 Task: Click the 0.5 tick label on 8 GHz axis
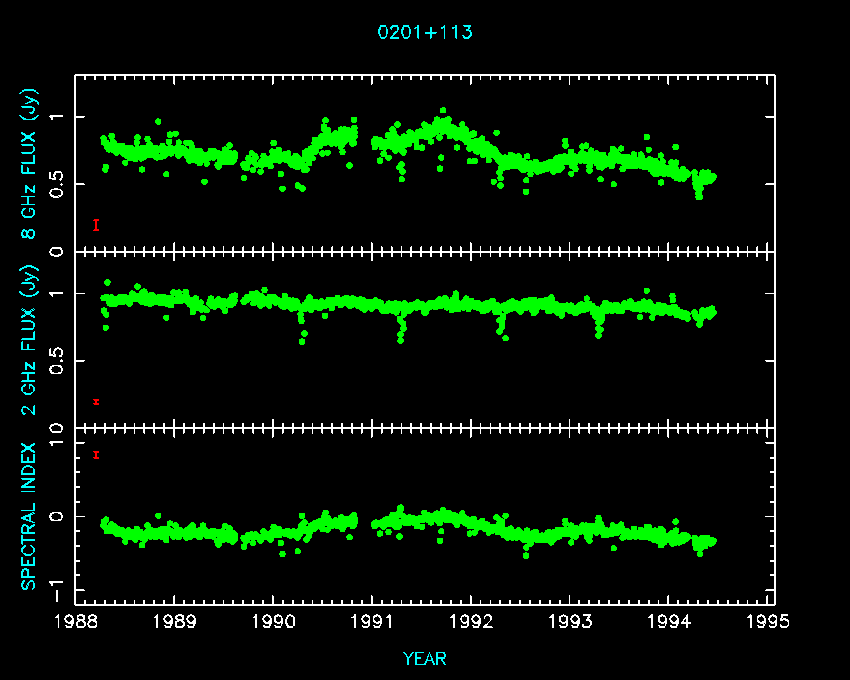click(x=56, y=184)
